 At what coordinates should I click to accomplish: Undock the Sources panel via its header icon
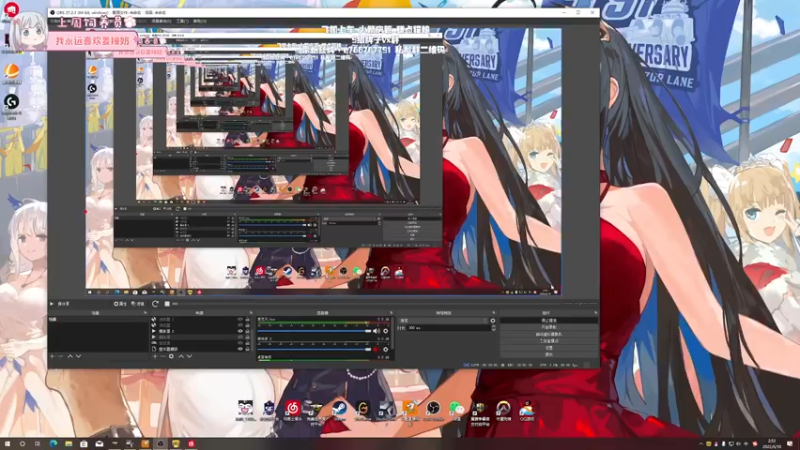point(251,313)
